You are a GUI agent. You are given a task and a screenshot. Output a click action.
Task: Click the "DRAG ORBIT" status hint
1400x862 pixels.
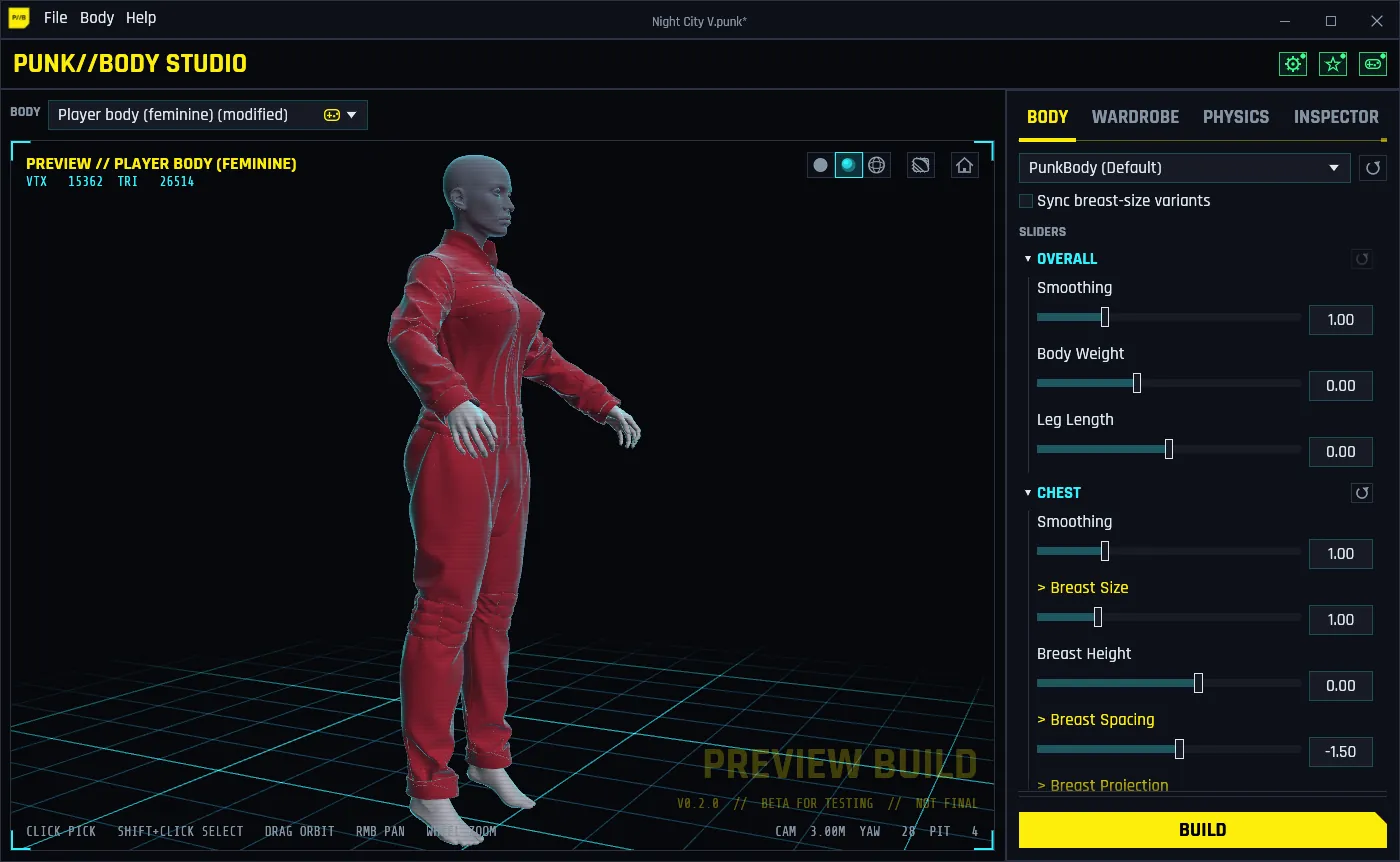299,831
